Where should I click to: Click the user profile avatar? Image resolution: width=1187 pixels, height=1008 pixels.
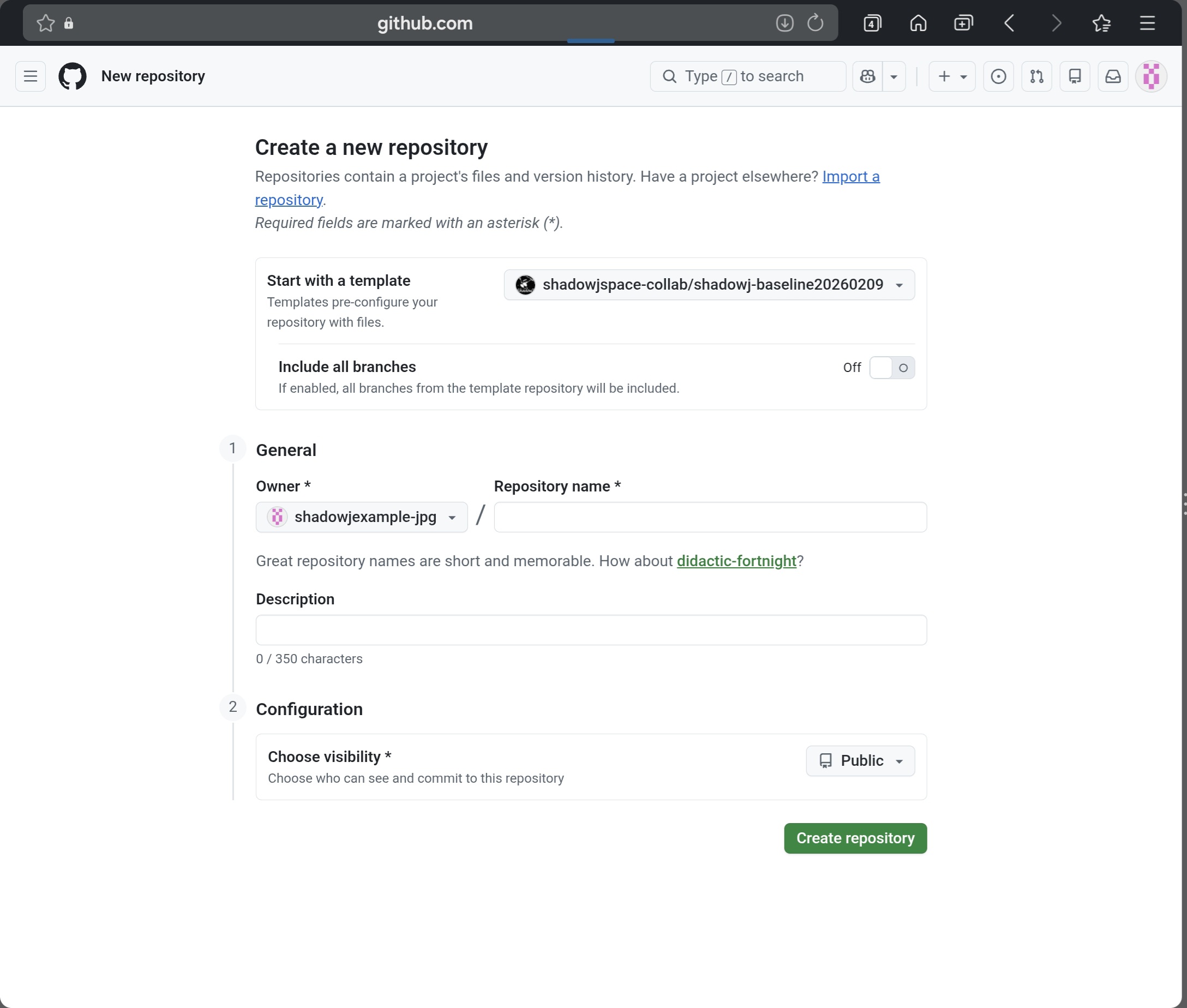(1150, 76)
